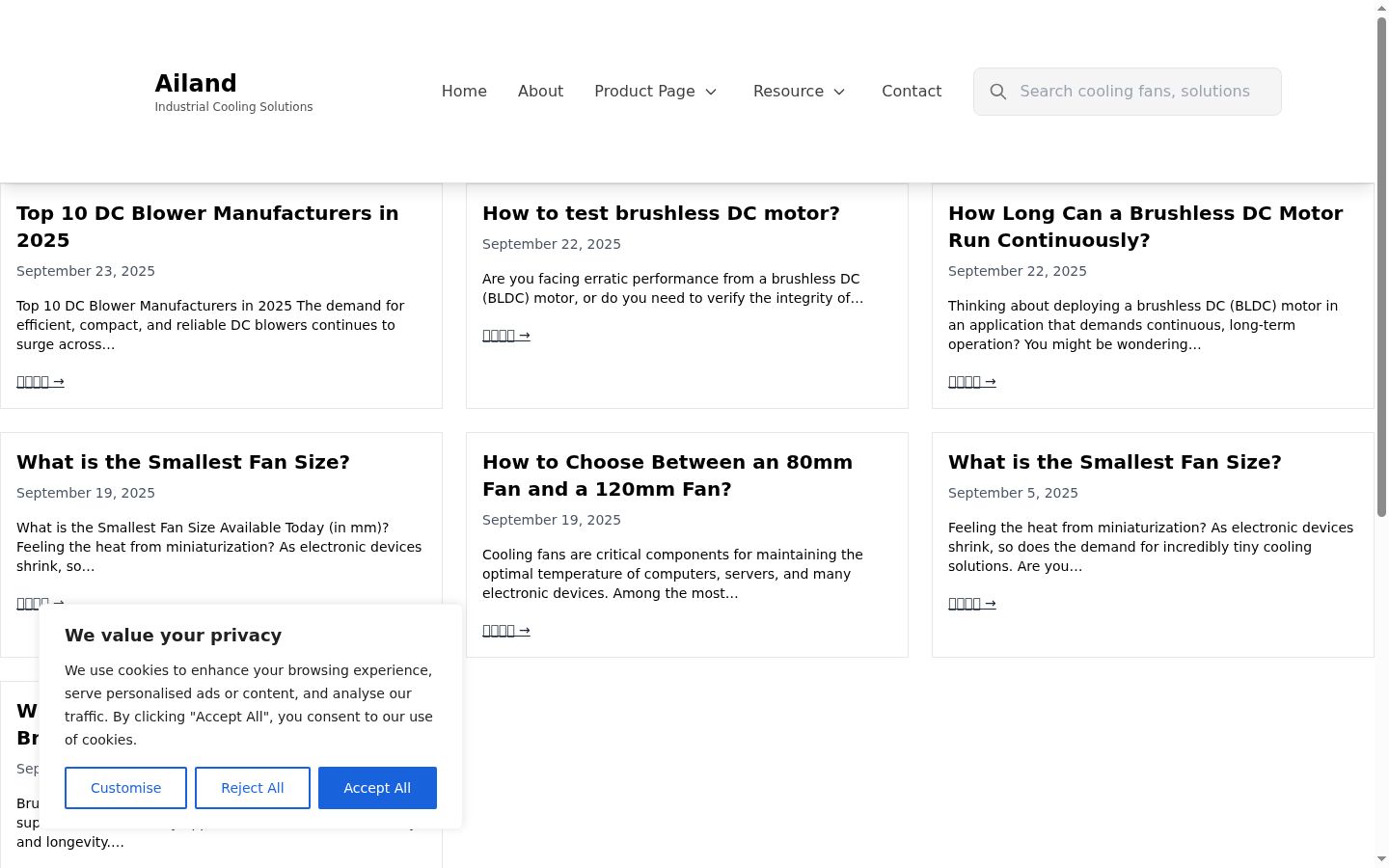Open the Home menu item
Image resolution: width=1389 pixels, height=868 pixels.
click(464, 92)
